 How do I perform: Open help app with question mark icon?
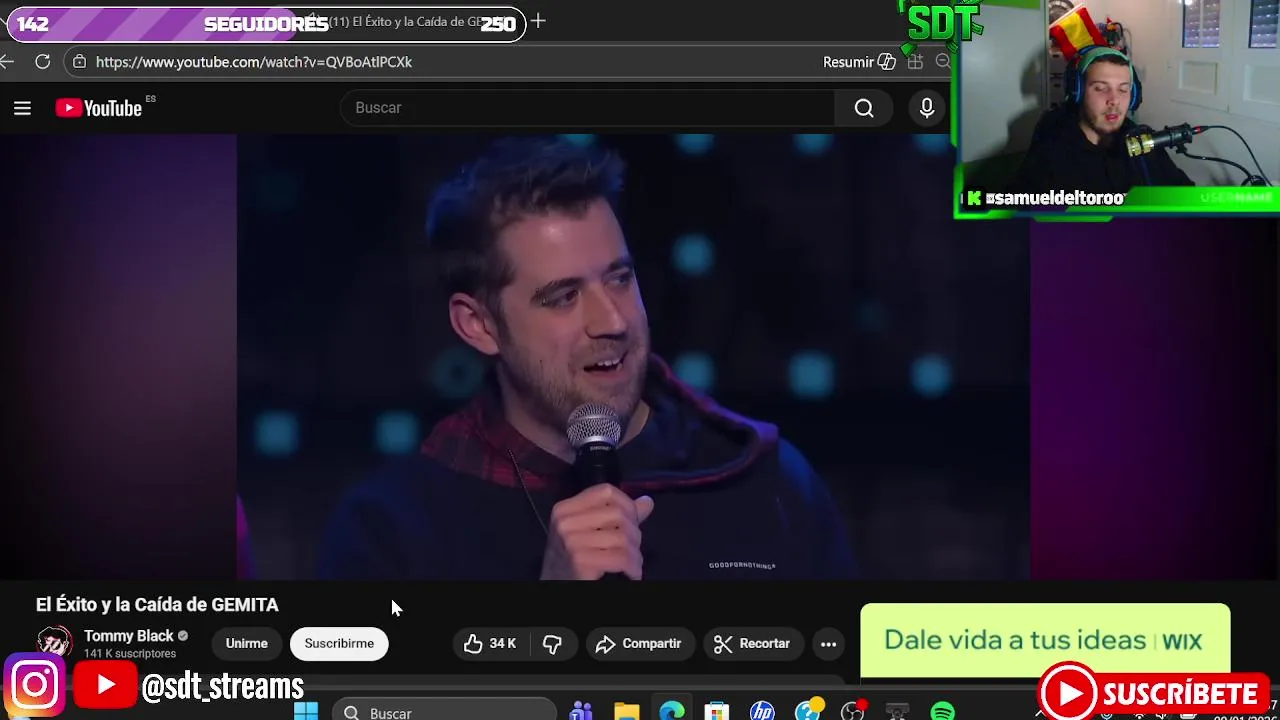tap(808, 712)
